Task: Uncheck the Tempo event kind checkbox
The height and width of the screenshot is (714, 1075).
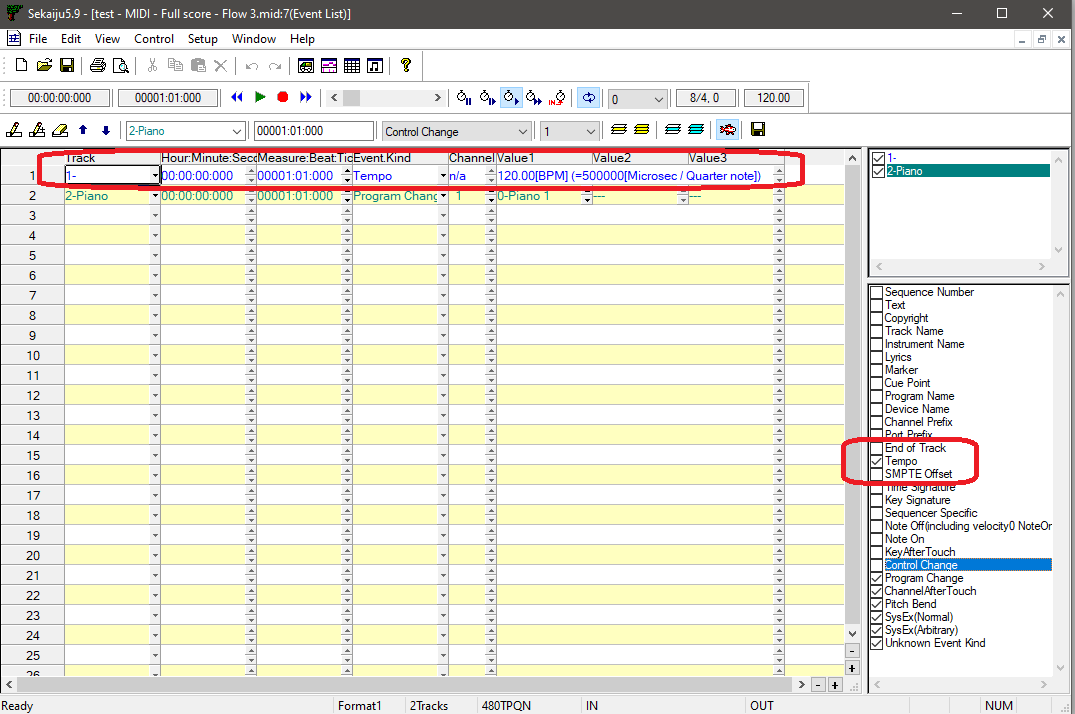Action: coord(877,461)
